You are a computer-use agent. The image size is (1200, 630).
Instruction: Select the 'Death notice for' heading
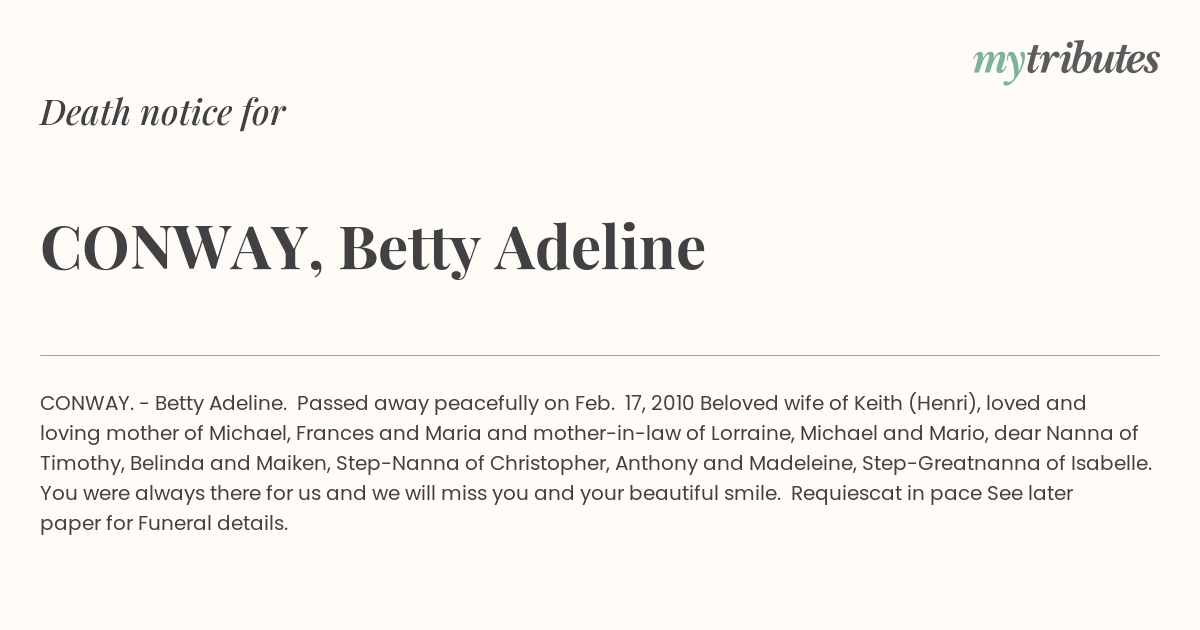(x=163, y=113)
